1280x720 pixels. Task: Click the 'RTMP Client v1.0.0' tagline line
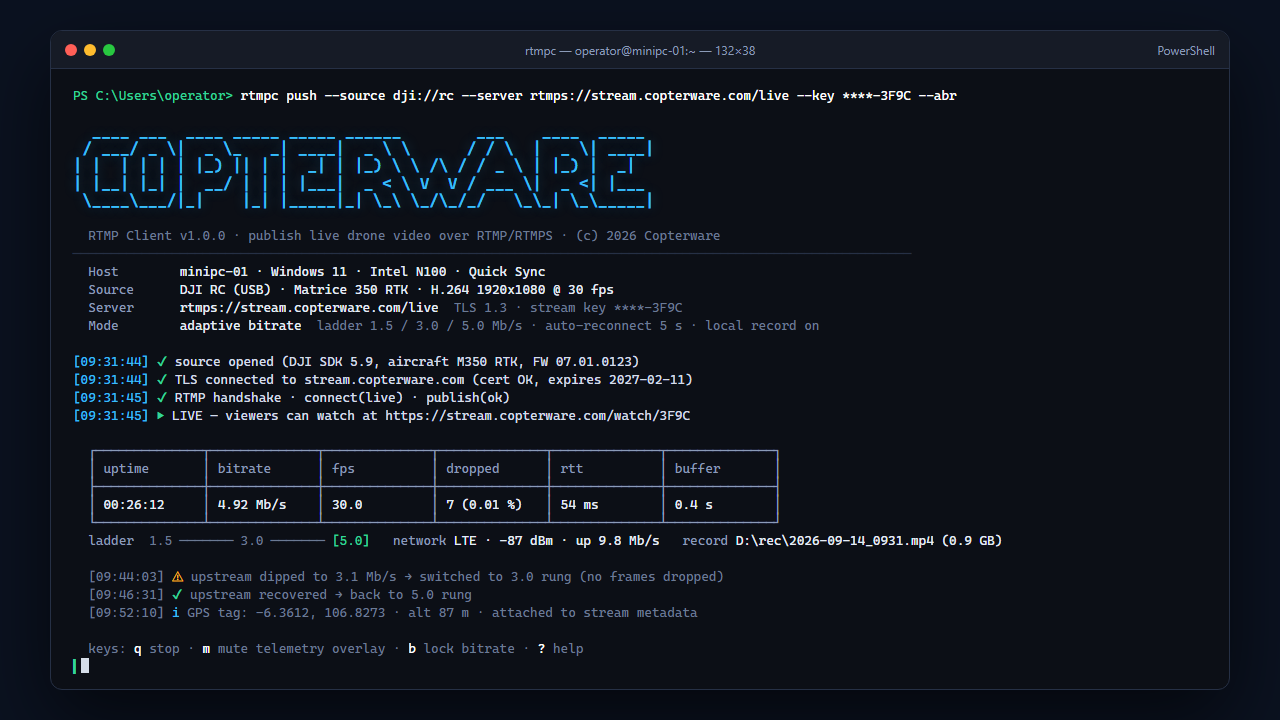404,236
